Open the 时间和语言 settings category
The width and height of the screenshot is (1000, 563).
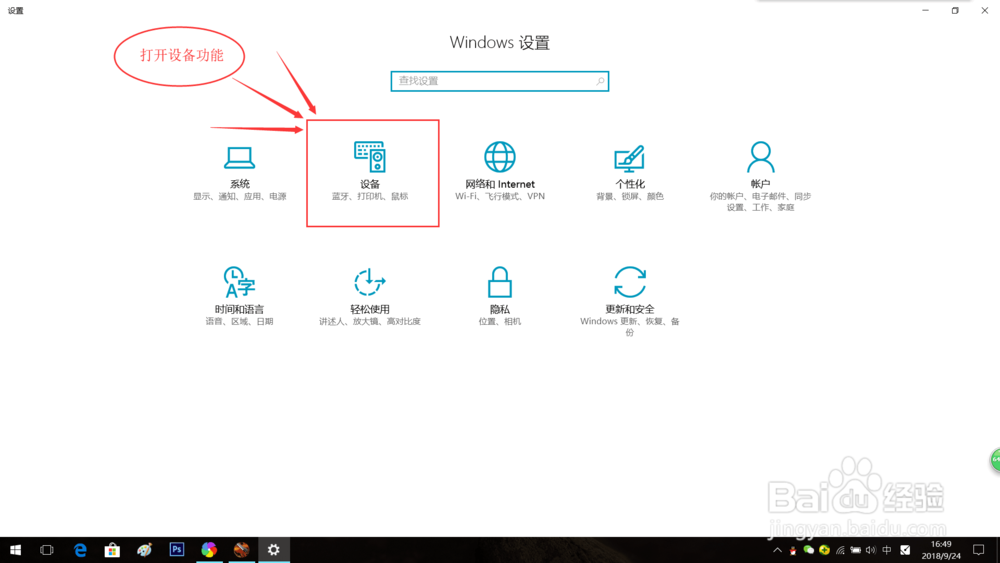pyautogui.click(x=240, y=296)
